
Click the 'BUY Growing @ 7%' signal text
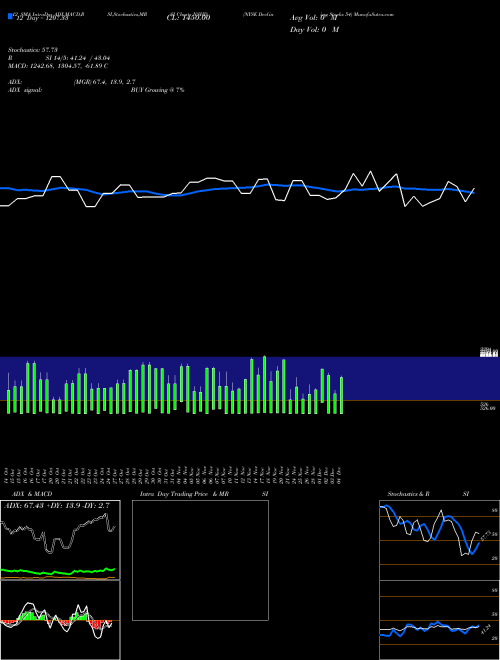[157, 90]
